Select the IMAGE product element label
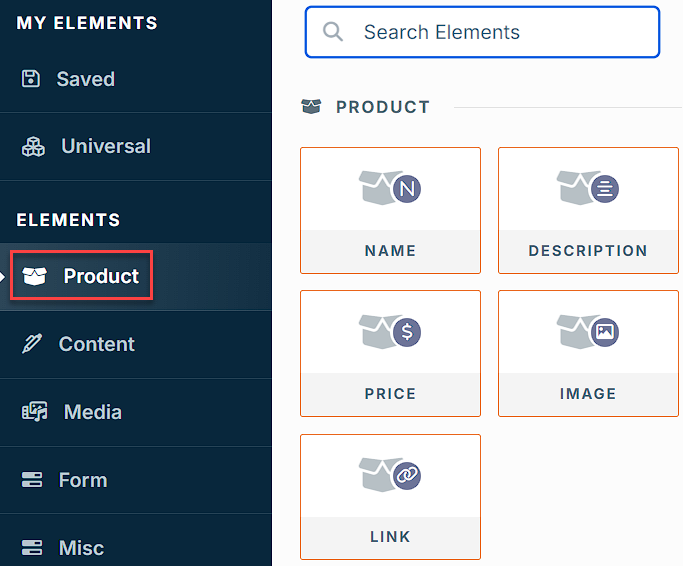 pos(588,394)
